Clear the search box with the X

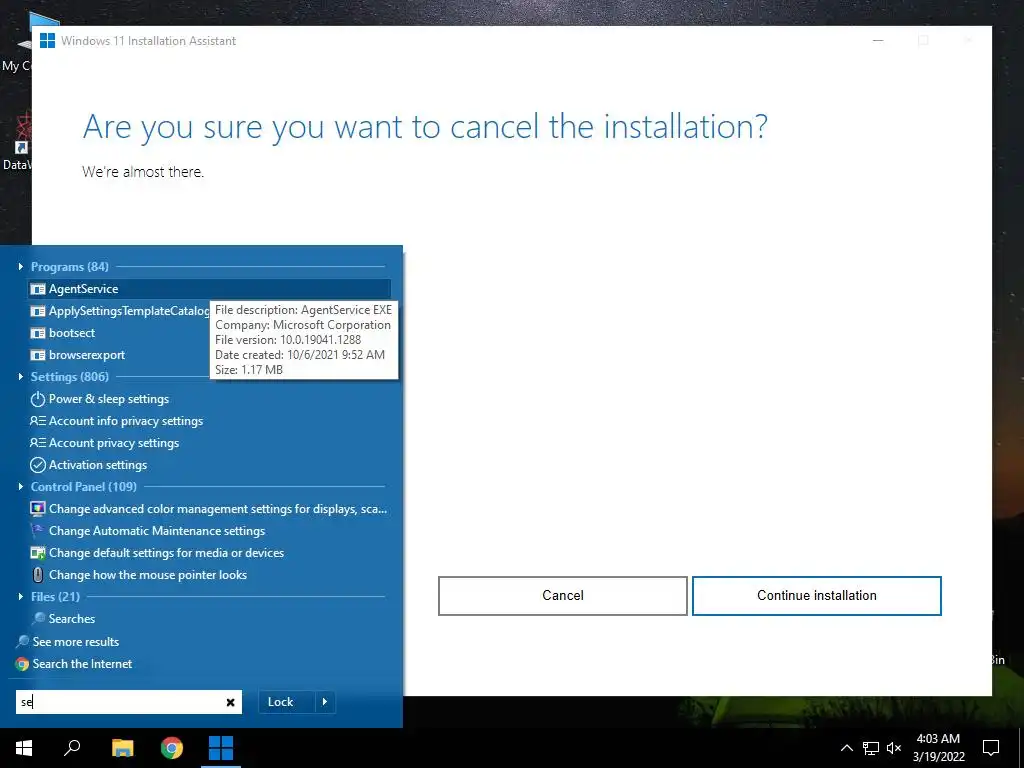coord(231,703)
